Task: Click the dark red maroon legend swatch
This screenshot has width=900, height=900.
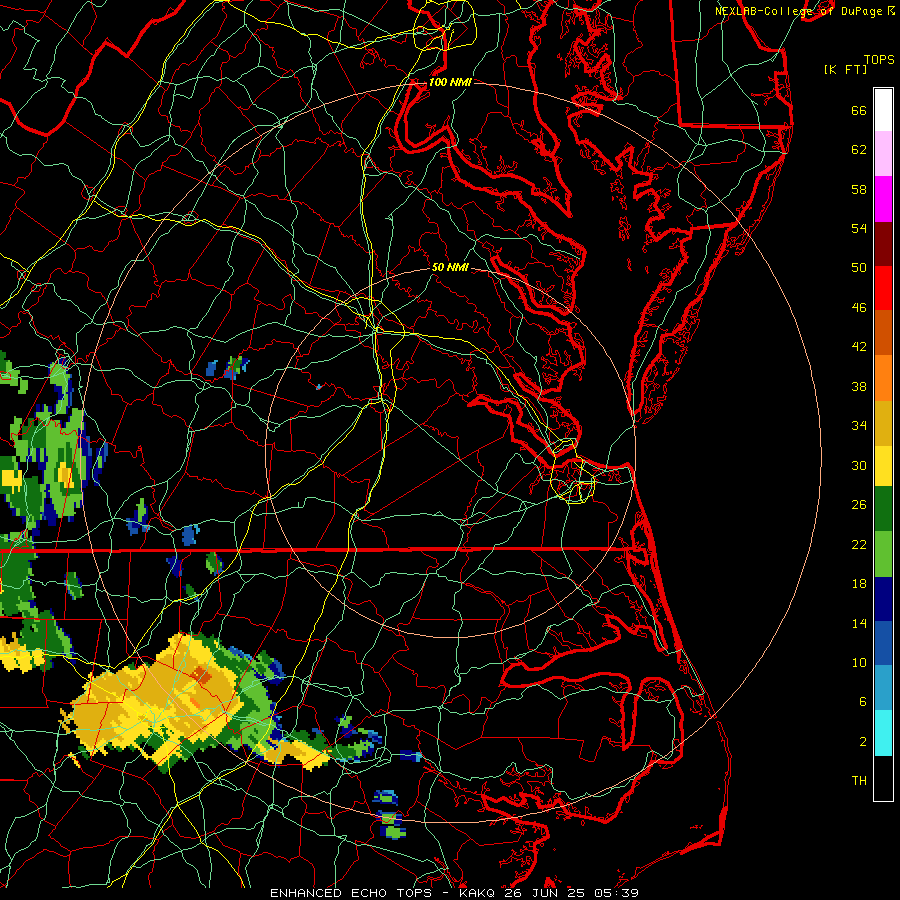Action: point(883,243)
